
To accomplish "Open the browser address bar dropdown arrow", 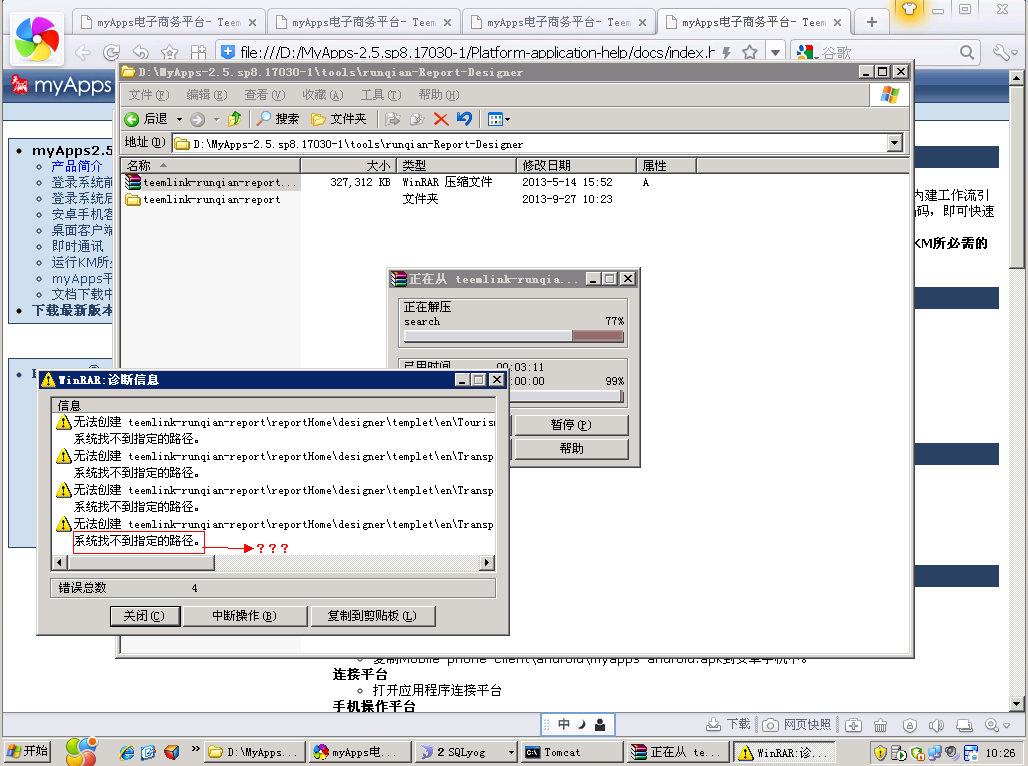I will (776, 52).
